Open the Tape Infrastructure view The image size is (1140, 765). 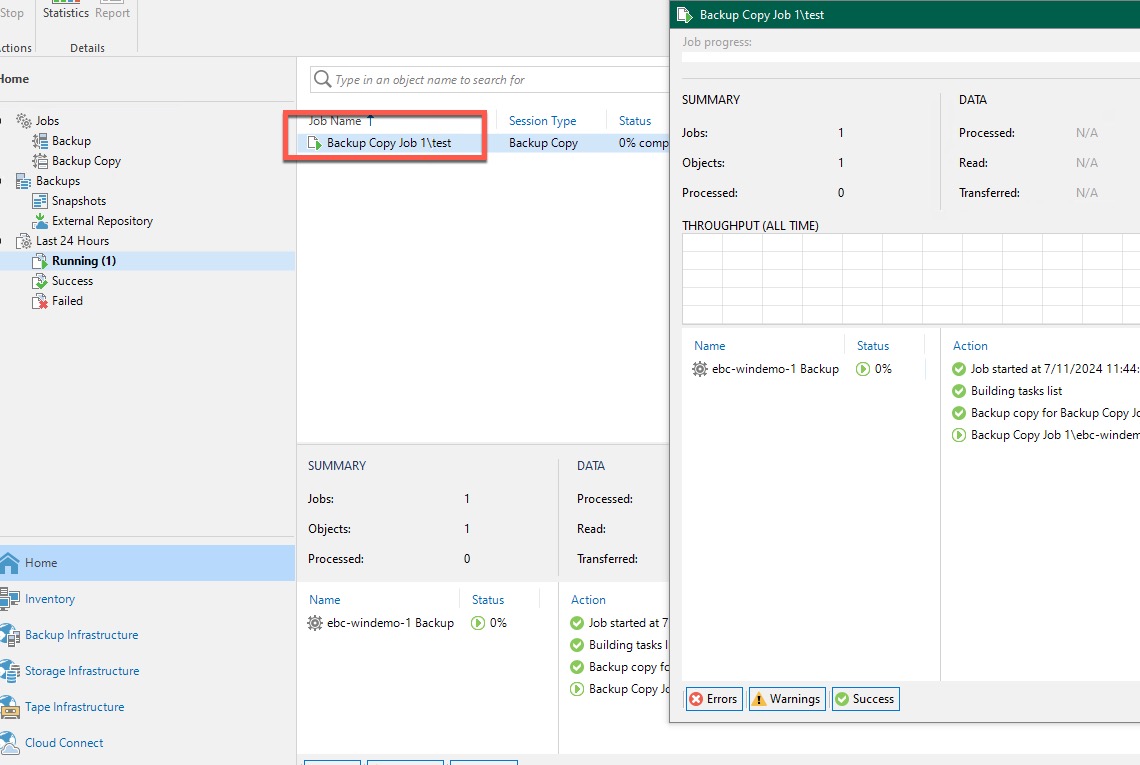[75, 707]
